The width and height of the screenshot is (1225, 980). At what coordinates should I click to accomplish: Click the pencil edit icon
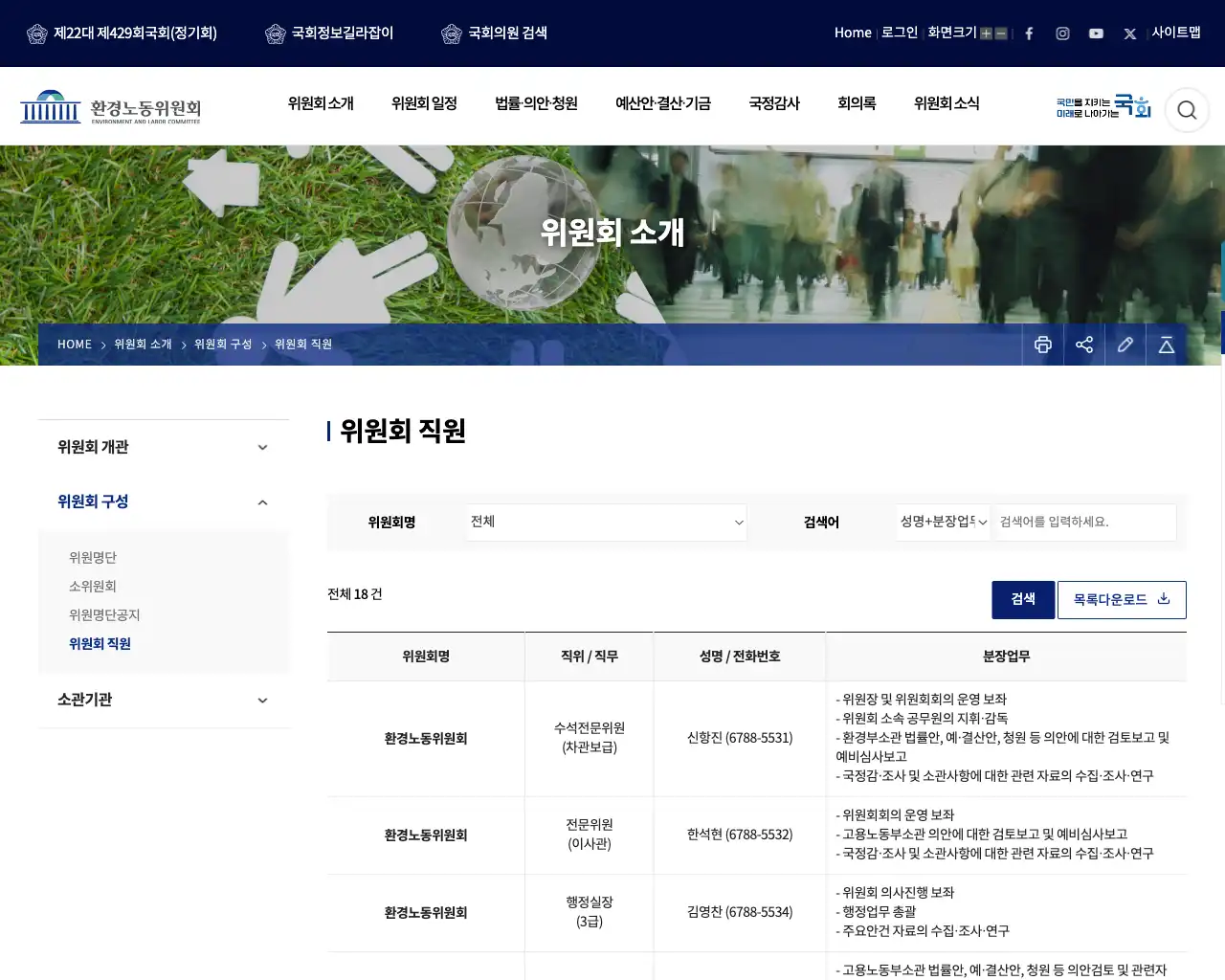coord(1125,345)
